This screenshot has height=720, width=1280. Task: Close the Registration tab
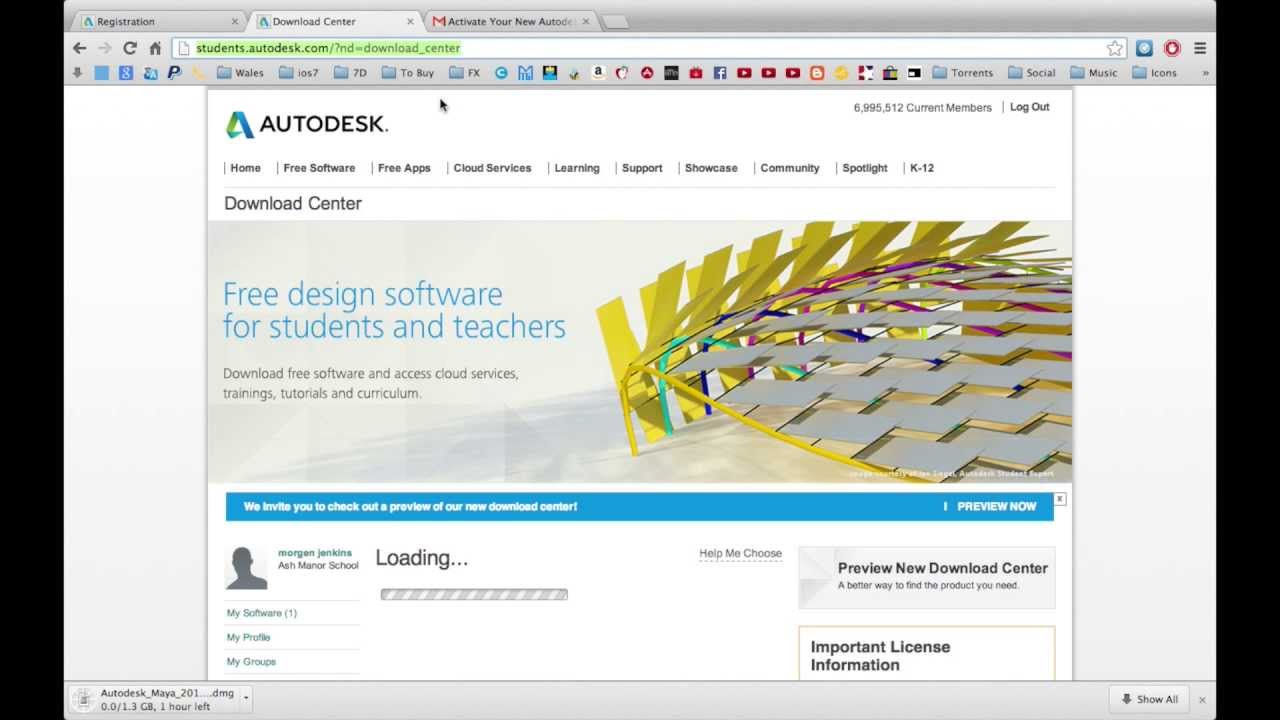click(x=235, y=21)
